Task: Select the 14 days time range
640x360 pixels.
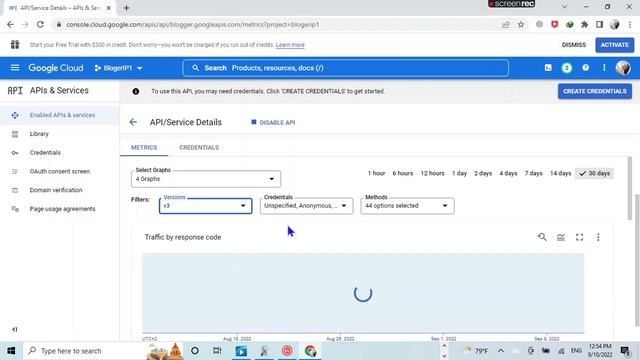Action: 560,173
